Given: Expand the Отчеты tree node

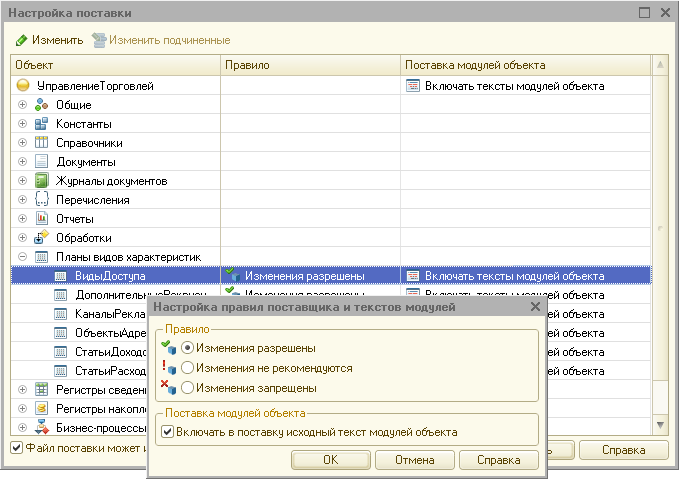Looking at the screenshot, I should coord(23,219).
